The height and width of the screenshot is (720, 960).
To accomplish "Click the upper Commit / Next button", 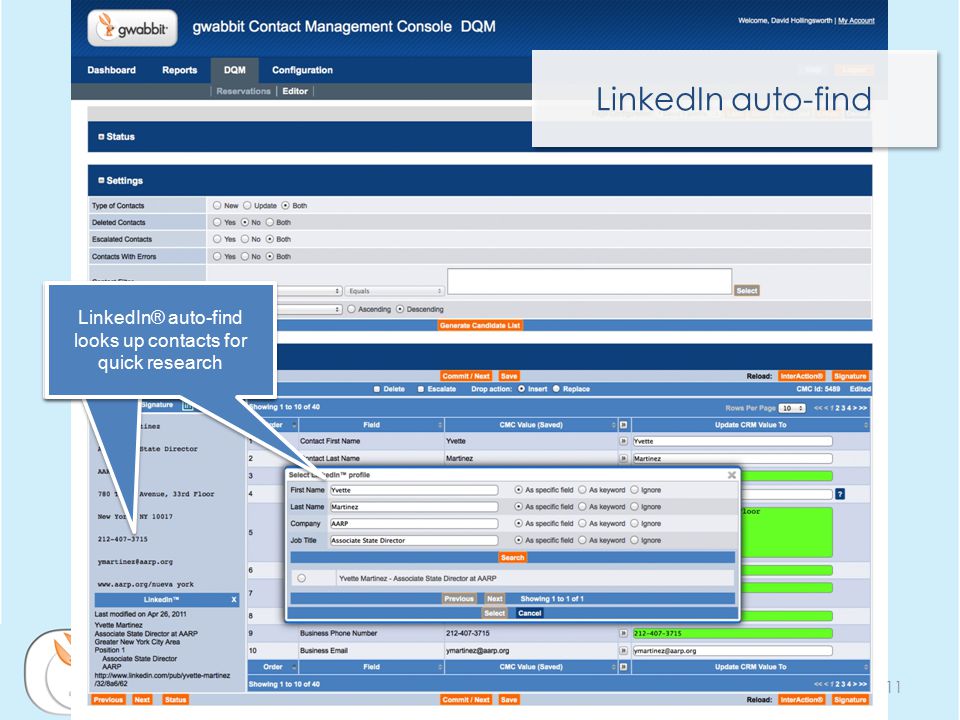I will [x=466, y=376].
